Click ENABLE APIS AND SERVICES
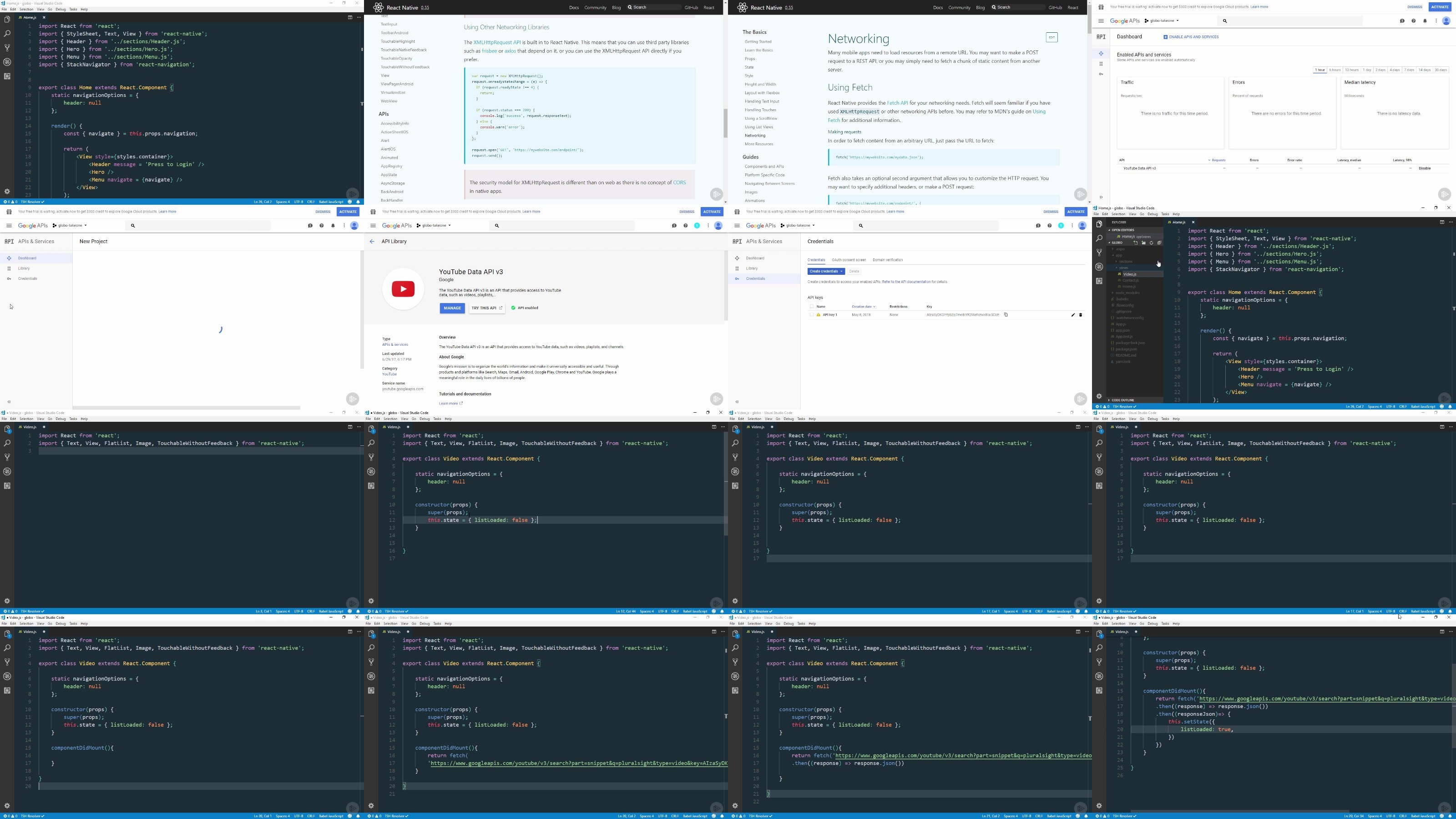This screenshot has width=1456, height=819. click(x=1190, y=37)
